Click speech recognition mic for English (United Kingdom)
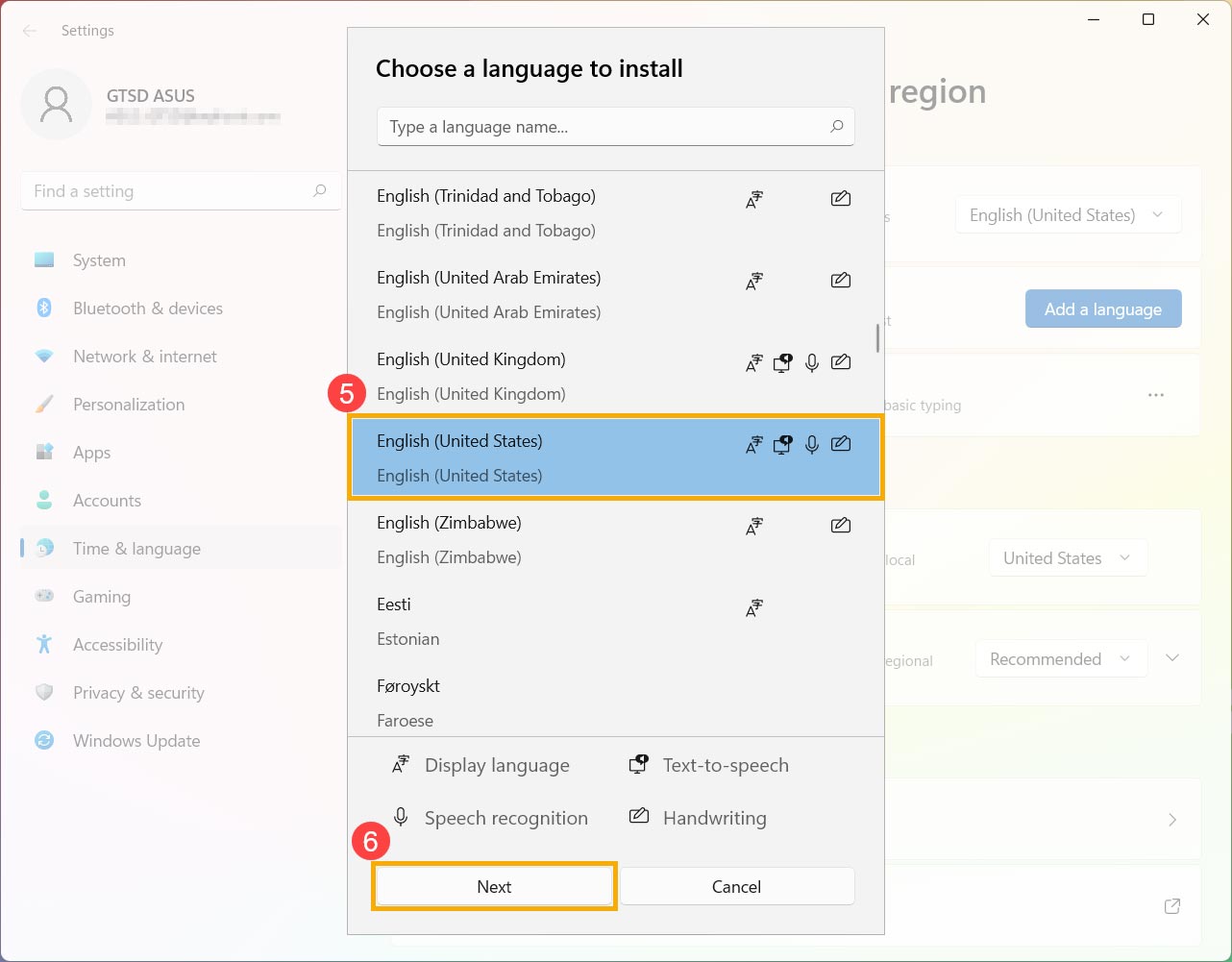This screenshot has width=1232, height=962. point(812,362)
